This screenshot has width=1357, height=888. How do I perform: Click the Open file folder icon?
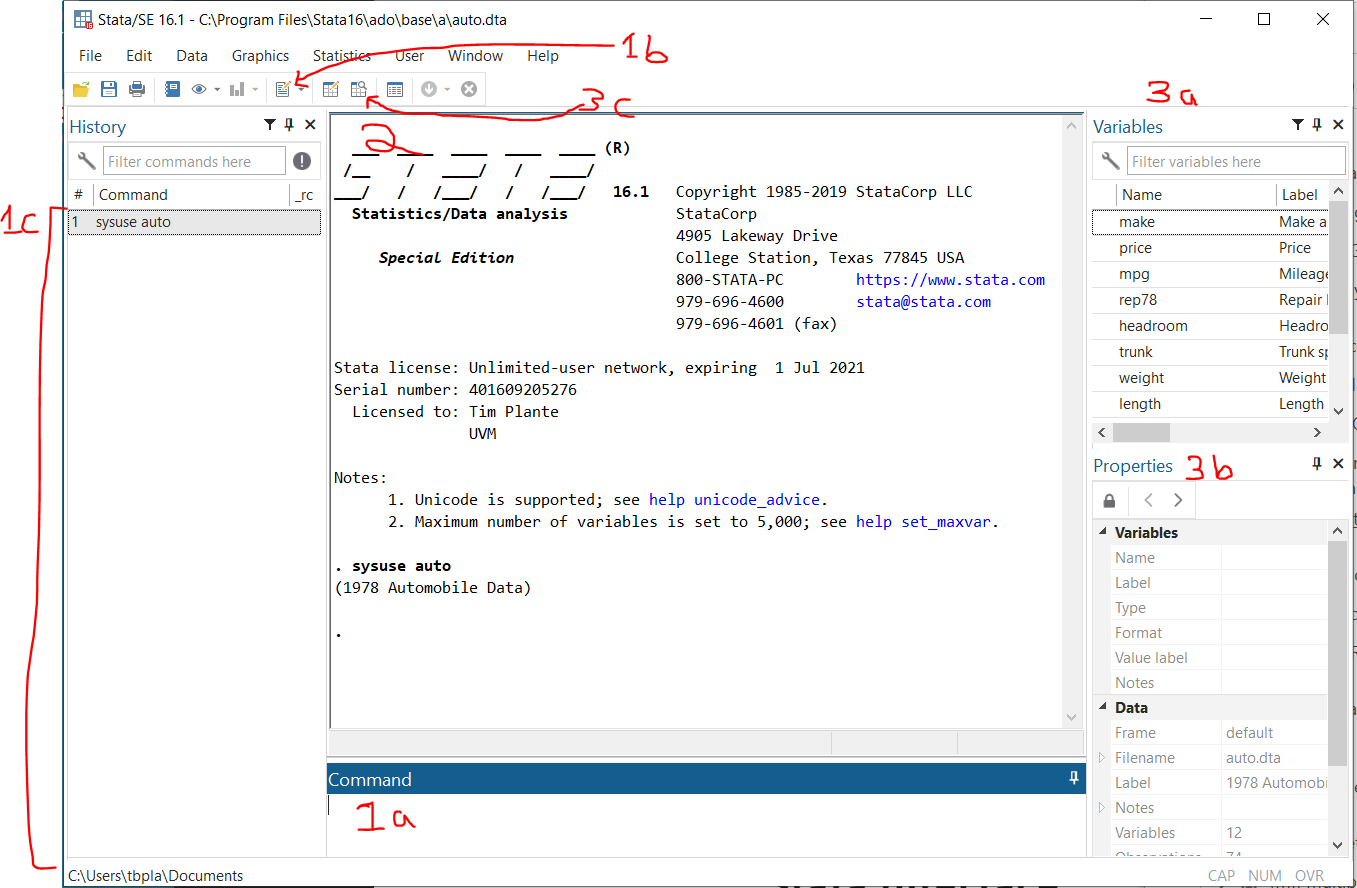click(x=81, y=89)
